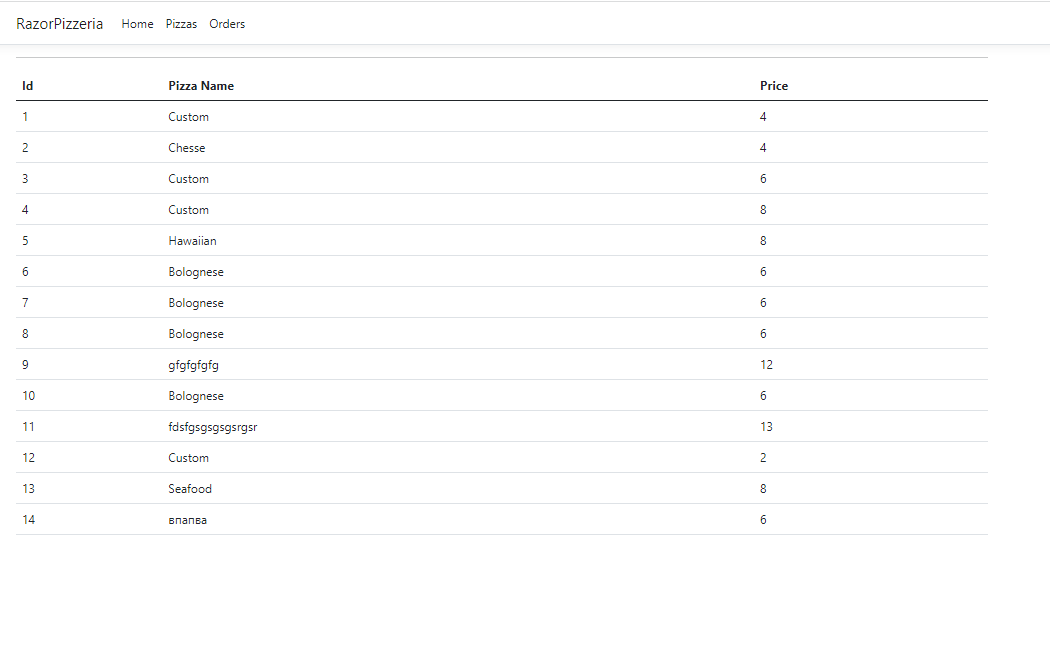1050x666 pixels.
Task: Click Id 14 at the bottom
Action: click(28, 519)
